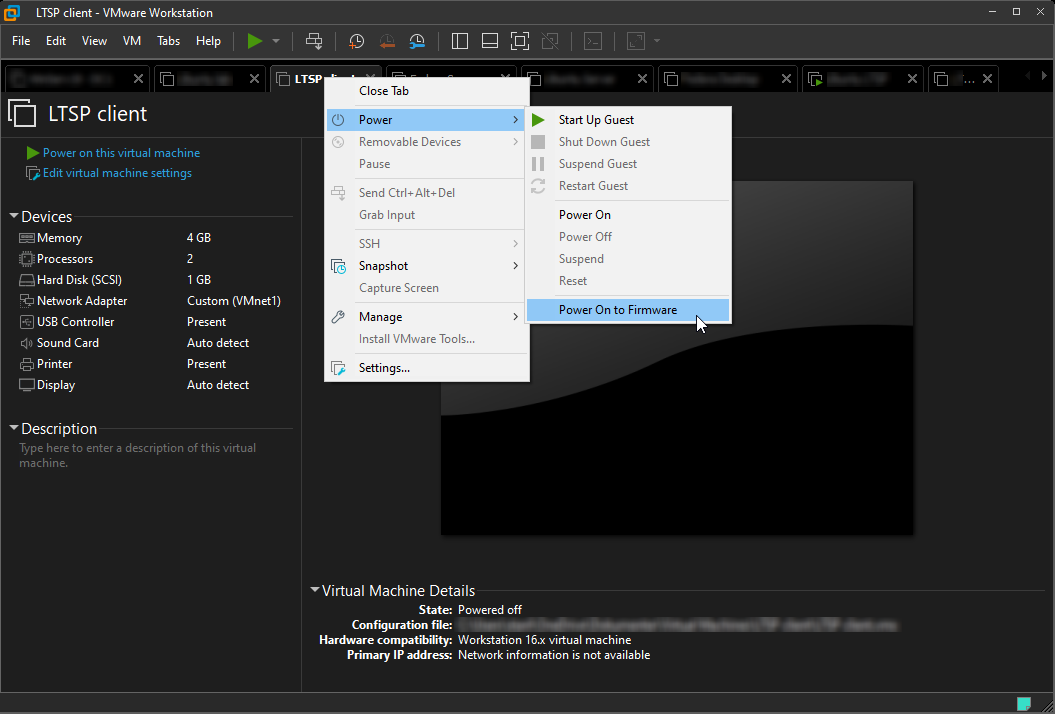Screen dimensions: 1055x714
Task: Open the power options dropdown arrow in the toolbar
Action: pos(276,41)
